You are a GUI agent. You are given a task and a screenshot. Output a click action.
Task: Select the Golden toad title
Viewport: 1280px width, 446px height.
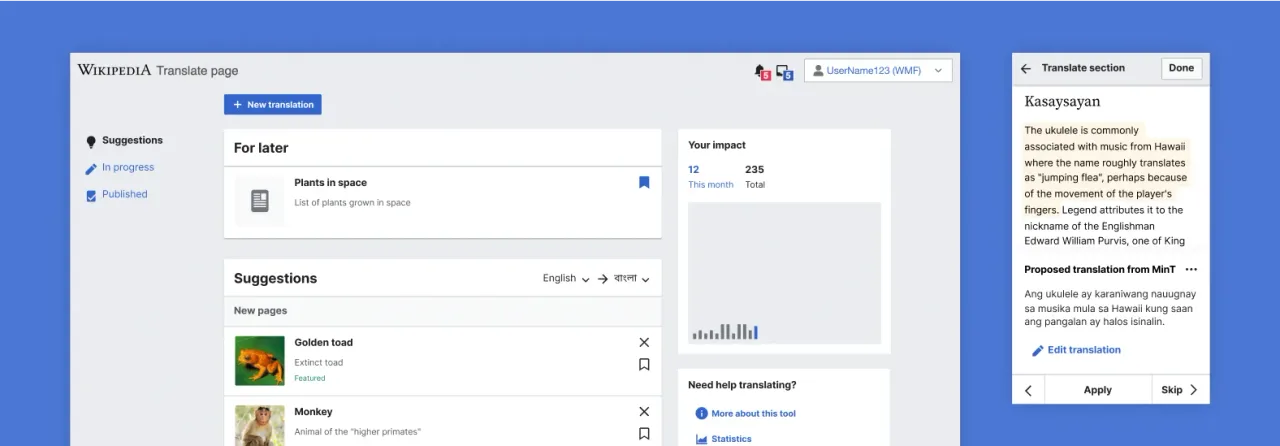tap(323, 342)
